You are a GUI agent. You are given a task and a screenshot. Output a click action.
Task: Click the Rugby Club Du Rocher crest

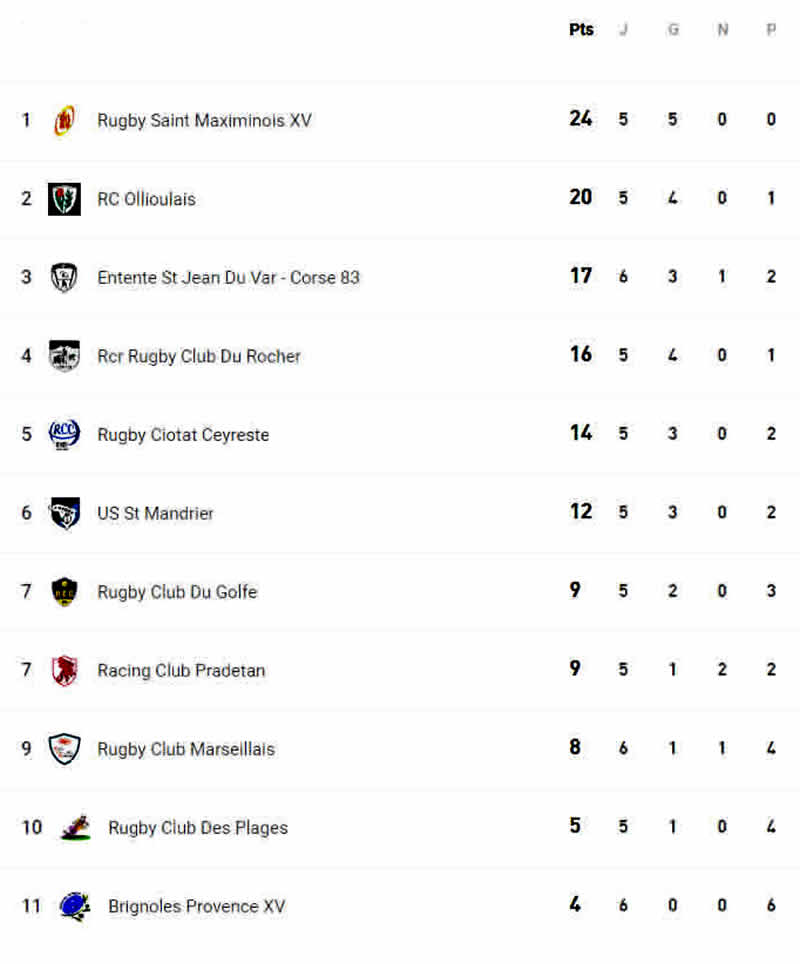65,356
